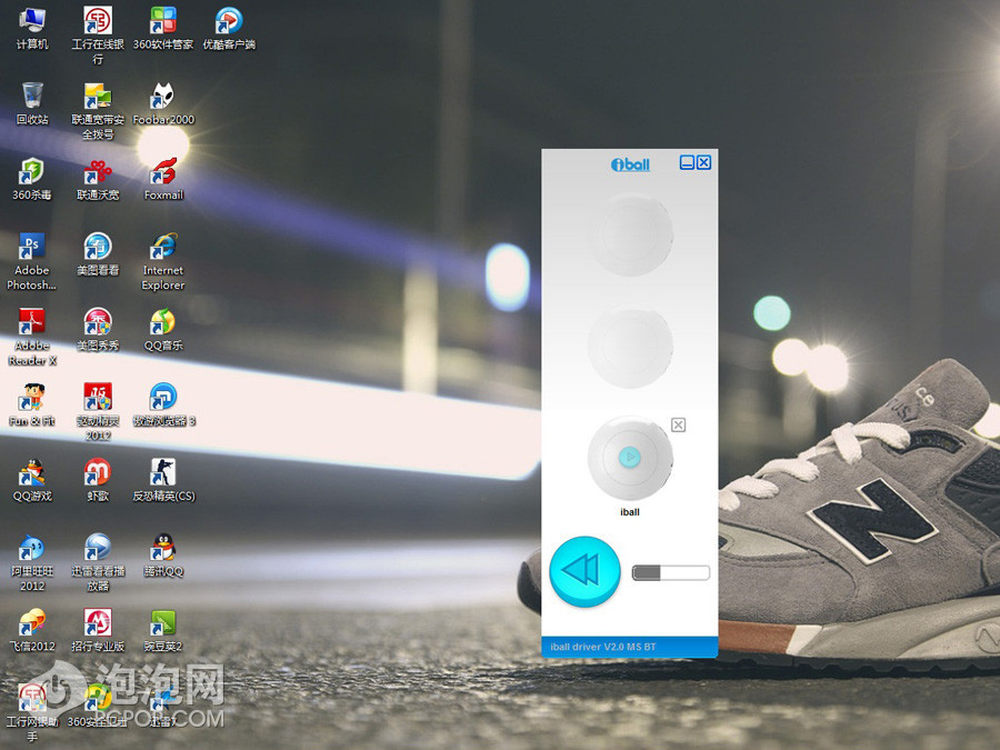Launch Foxmail email client
Image resolution: width=1000 pixels, height=750 pixels.
163,179
